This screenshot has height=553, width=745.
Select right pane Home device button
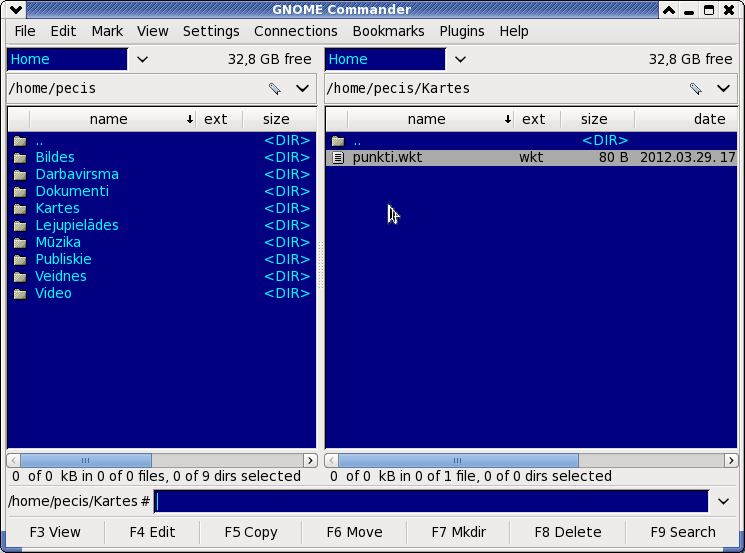pos(385,59)
